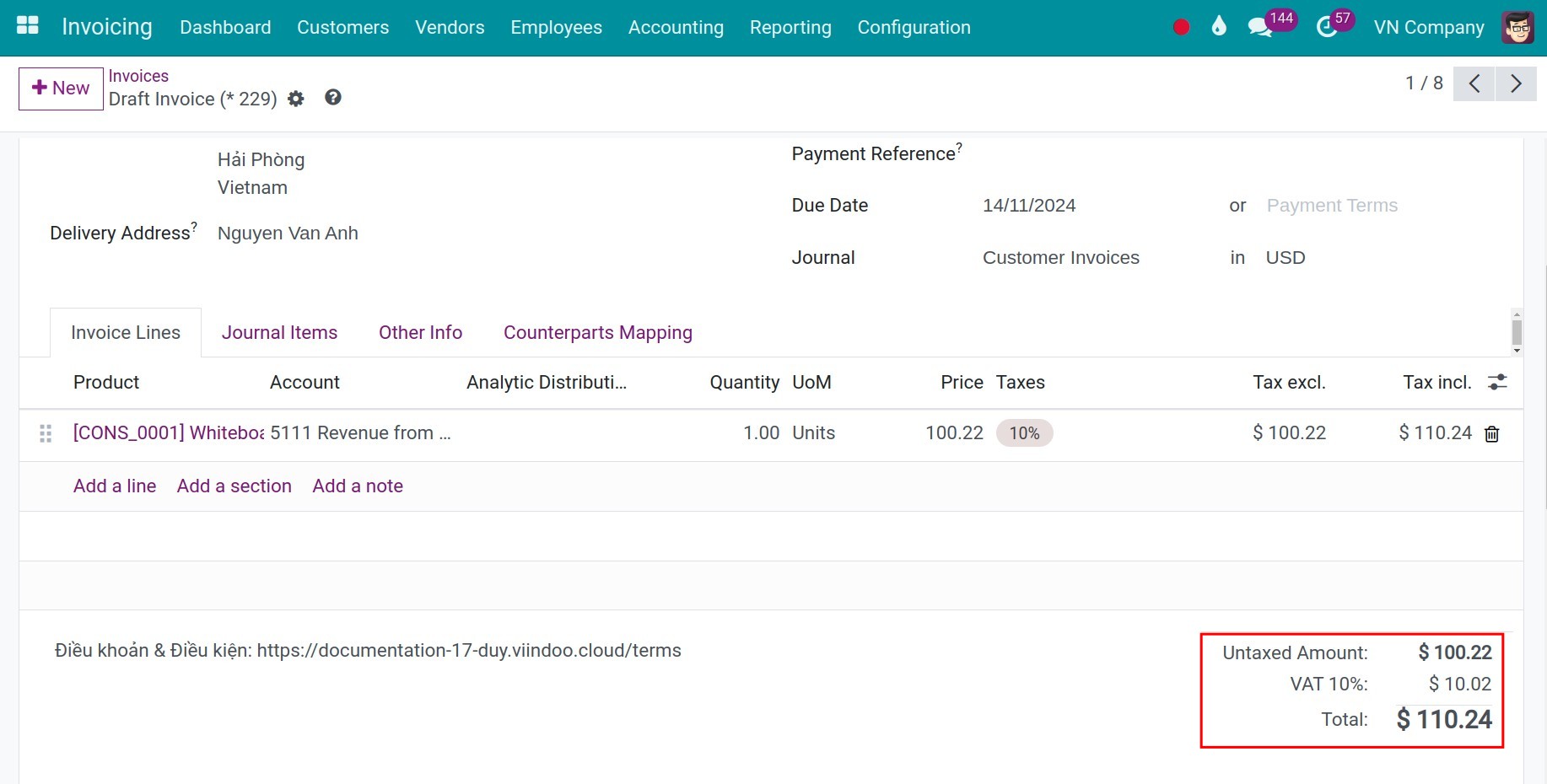Viewport: 1547px width, 784px height.
Task: Open user avatar menu
Action: [x=1517, y=28]
